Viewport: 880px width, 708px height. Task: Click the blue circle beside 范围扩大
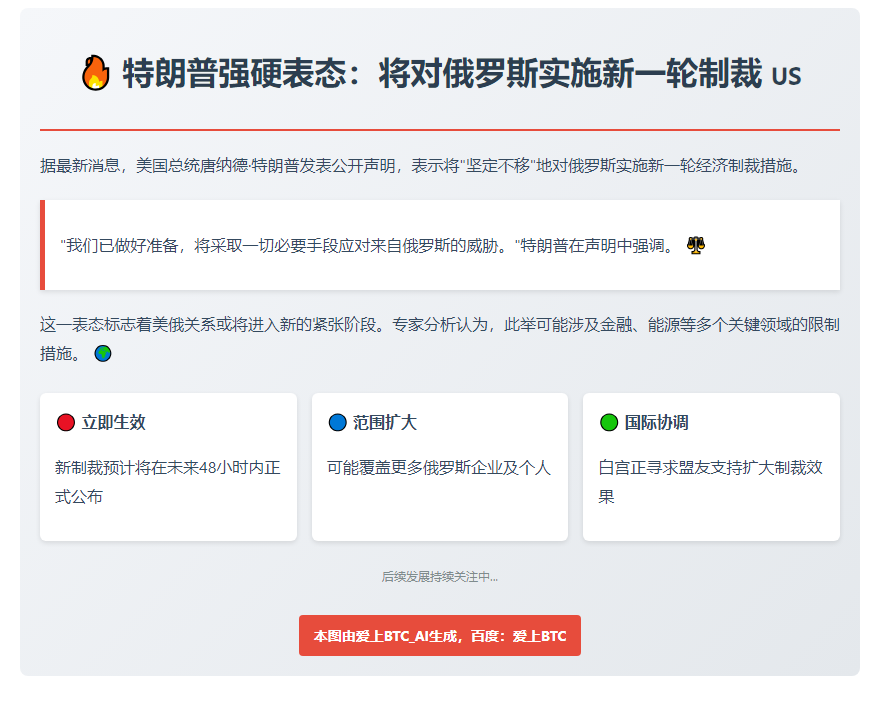[x=337, y=423]
